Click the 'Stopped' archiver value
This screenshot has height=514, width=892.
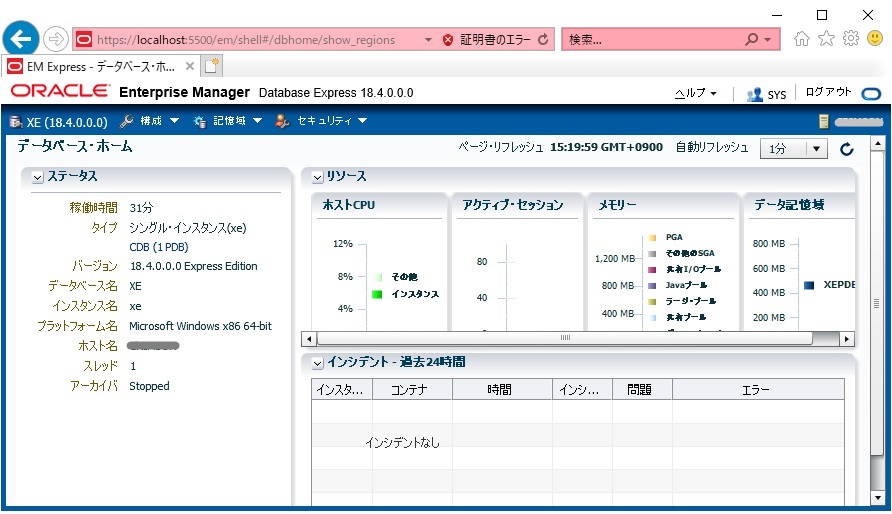point(149,386)
